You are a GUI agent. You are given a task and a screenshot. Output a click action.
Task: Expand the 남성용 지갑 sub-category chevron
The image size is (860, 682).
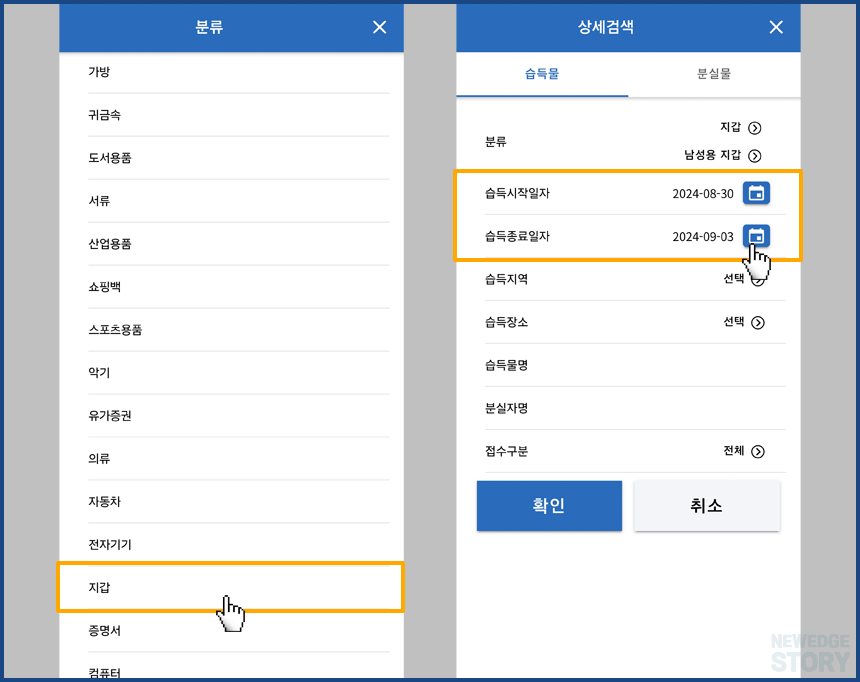click(x=758, y=155)
